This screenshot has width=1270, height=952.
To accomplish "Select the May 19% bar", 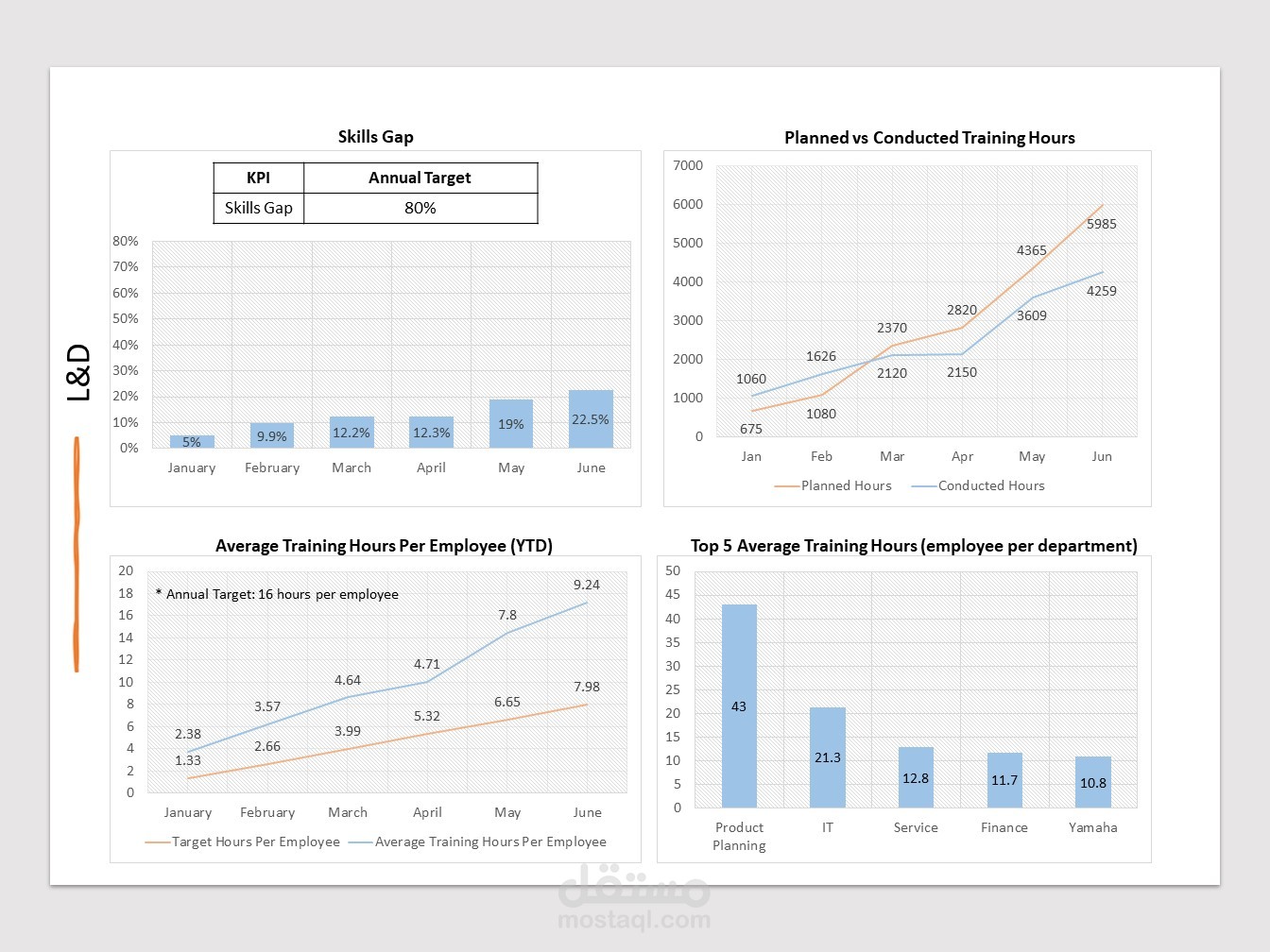I will 511,423.
